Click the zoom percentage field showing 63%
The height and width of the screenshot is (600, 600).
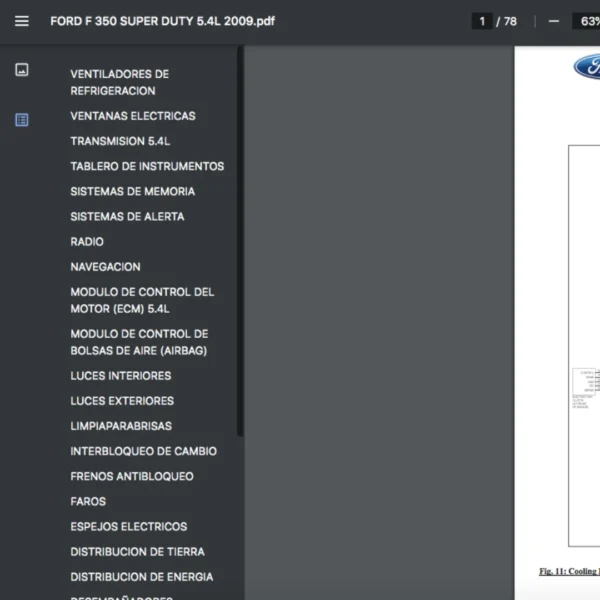[586, 21]
